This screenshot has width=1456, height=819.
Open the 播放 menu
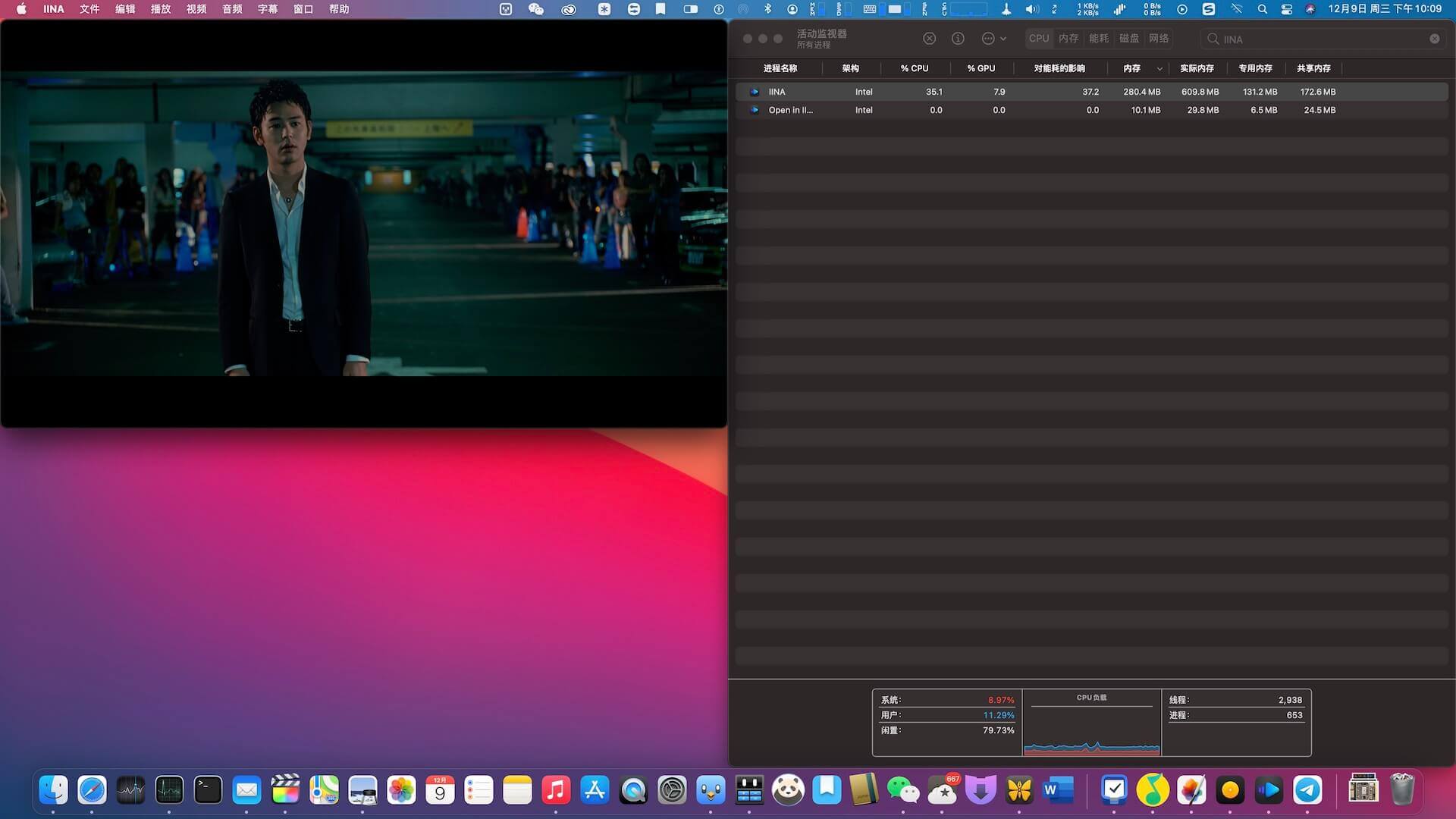click(161, 9)
